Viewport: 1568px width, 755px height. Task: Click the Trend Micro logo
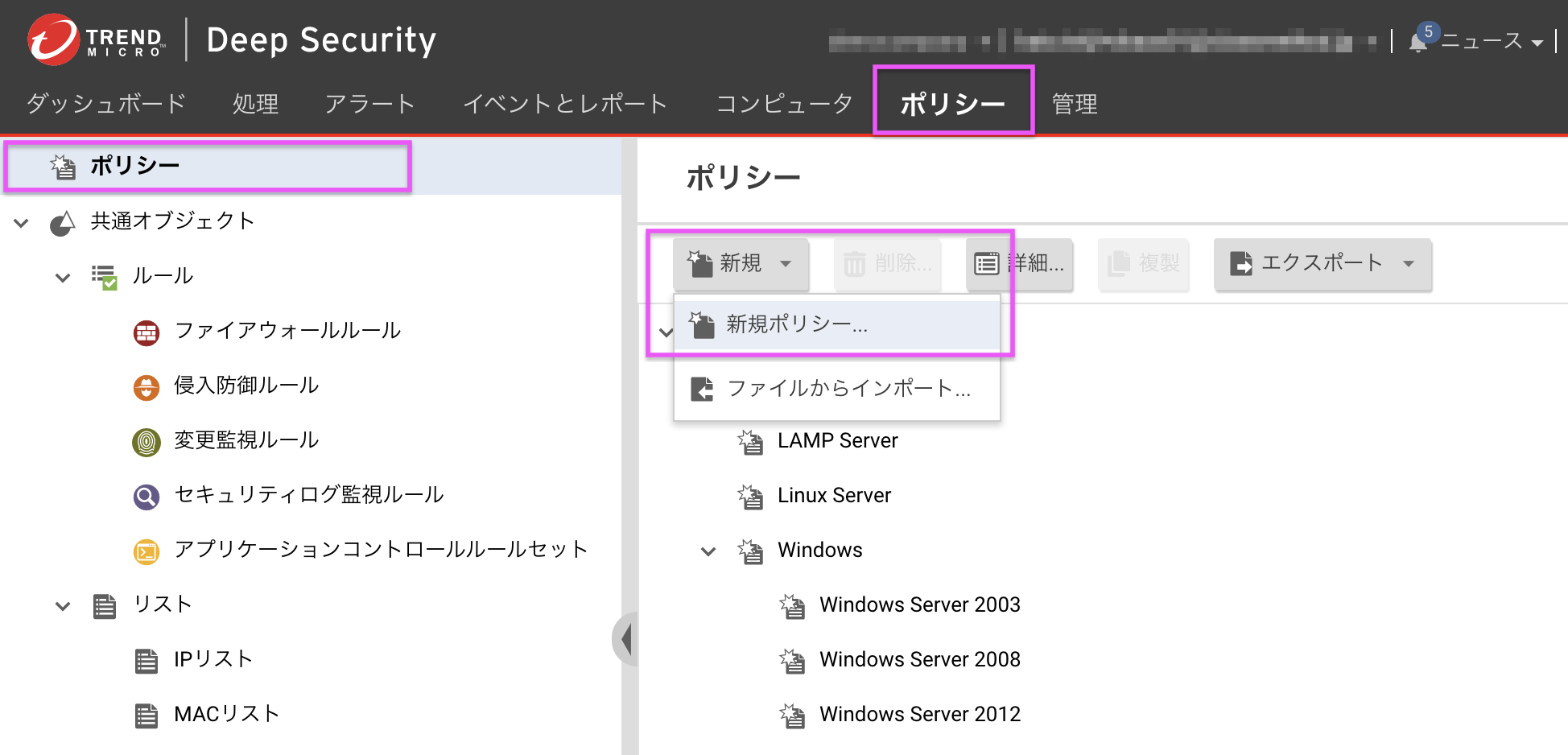coord(53,39)
